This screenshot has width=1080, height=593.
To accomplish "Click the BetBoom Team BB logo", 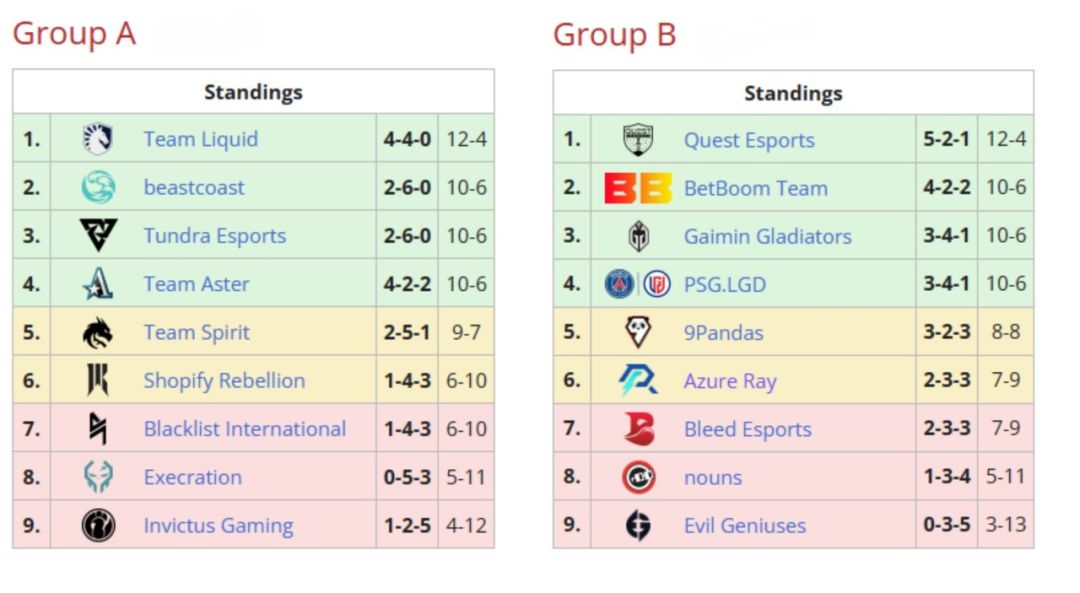I will pyautogui.click(x=638, y=188).
